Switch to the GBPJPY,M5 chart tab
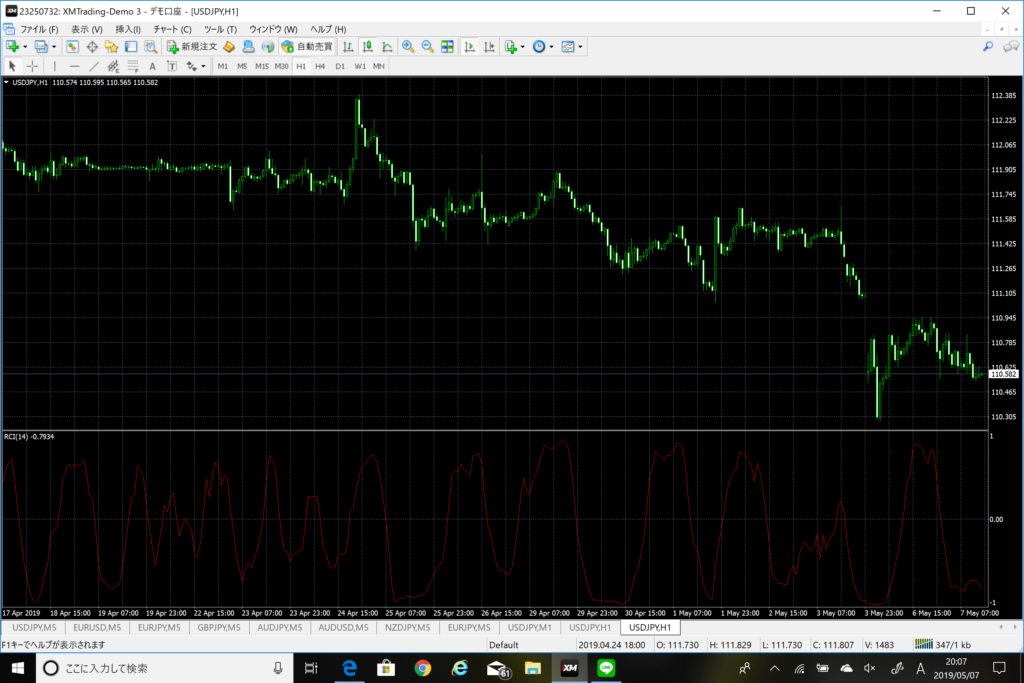The height and width of the screenshot is (683, 1024). (219, 627)
